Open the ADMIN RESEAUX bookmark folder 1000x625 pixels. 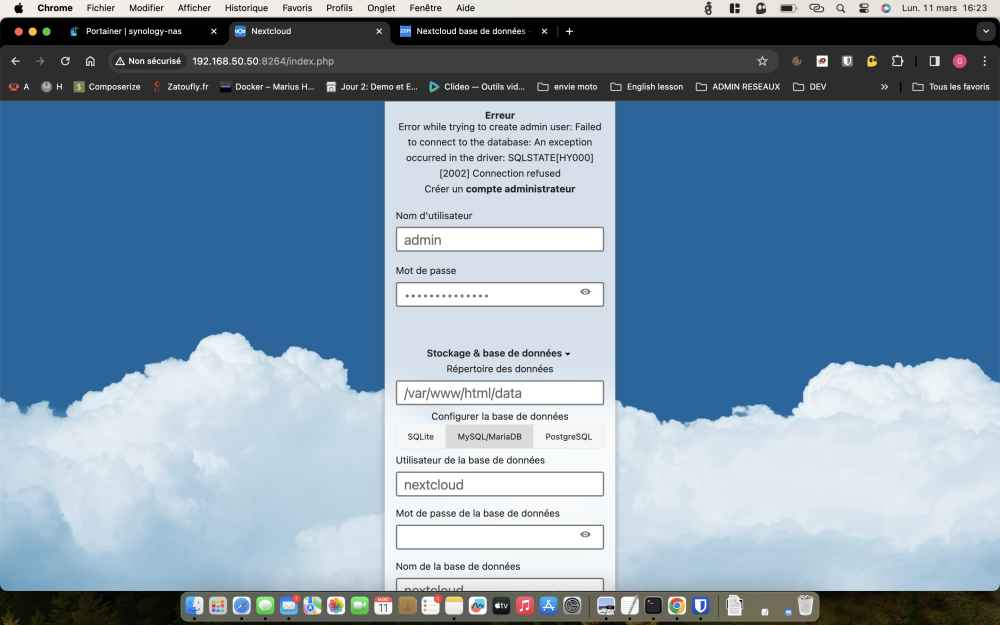pyautogui.click(x=738, y=87)
